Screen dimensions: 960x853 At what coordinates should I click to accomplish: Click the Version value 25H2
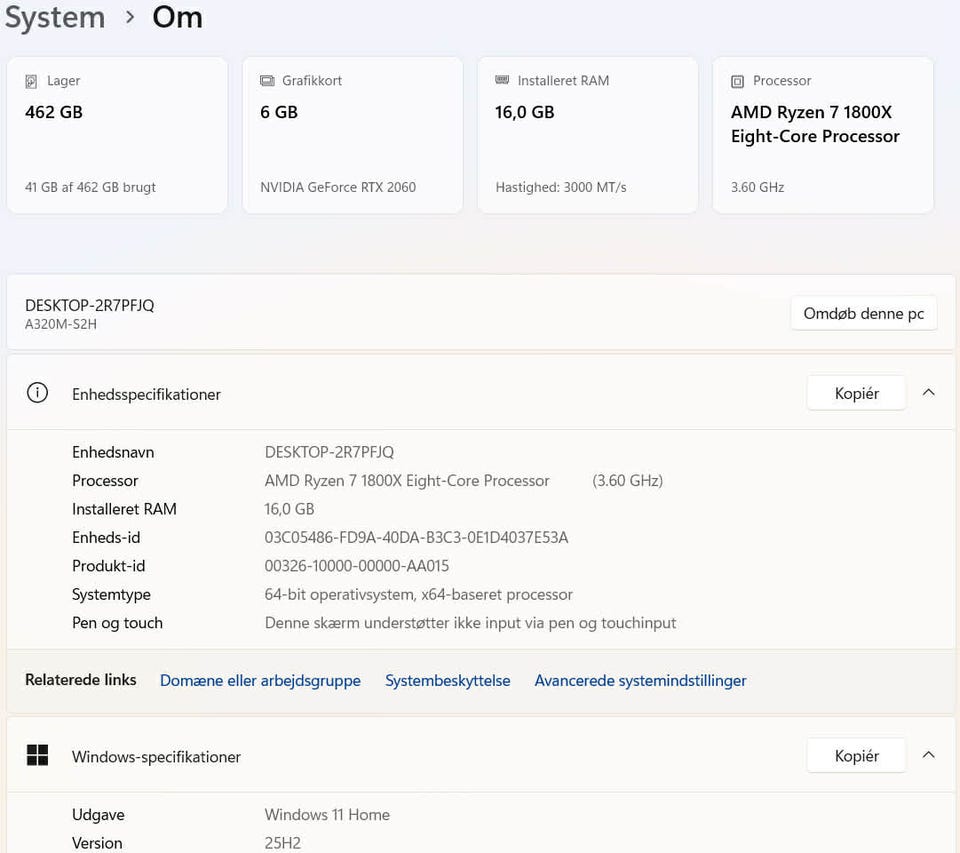[x=283, y=843]
